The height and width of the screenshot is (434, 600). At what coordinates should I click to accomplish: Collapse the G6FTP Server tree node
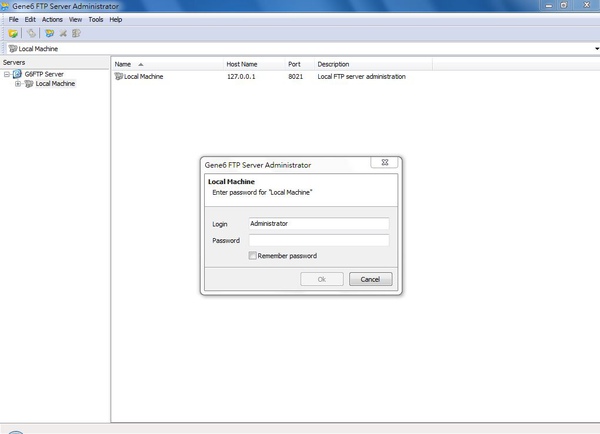coord(7,74)
